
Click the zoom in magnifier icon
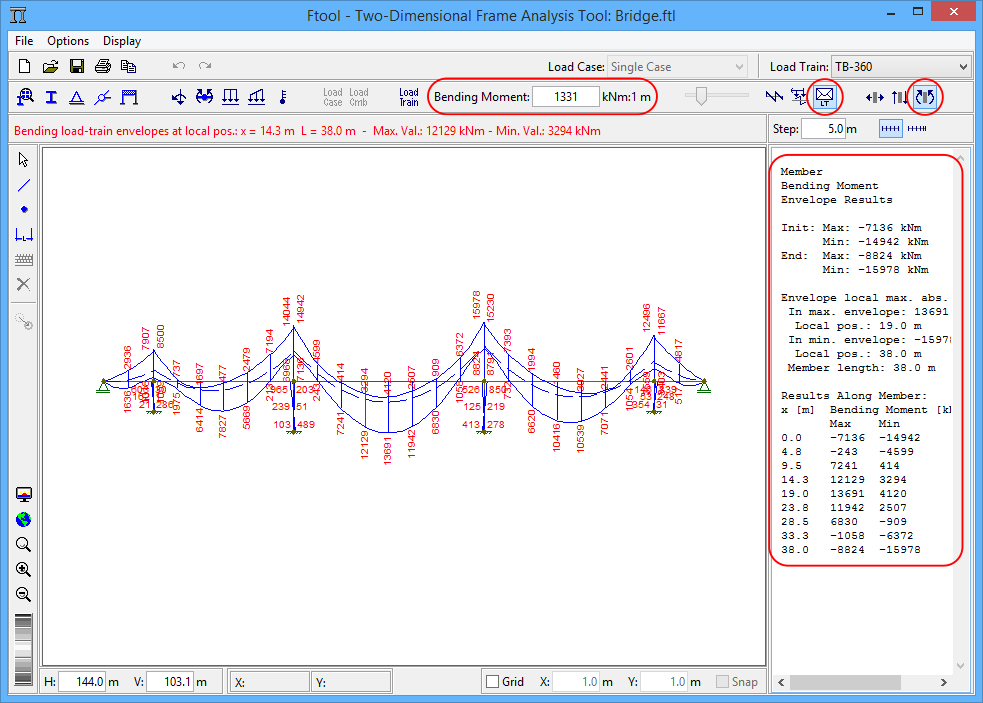coord(24,570)
